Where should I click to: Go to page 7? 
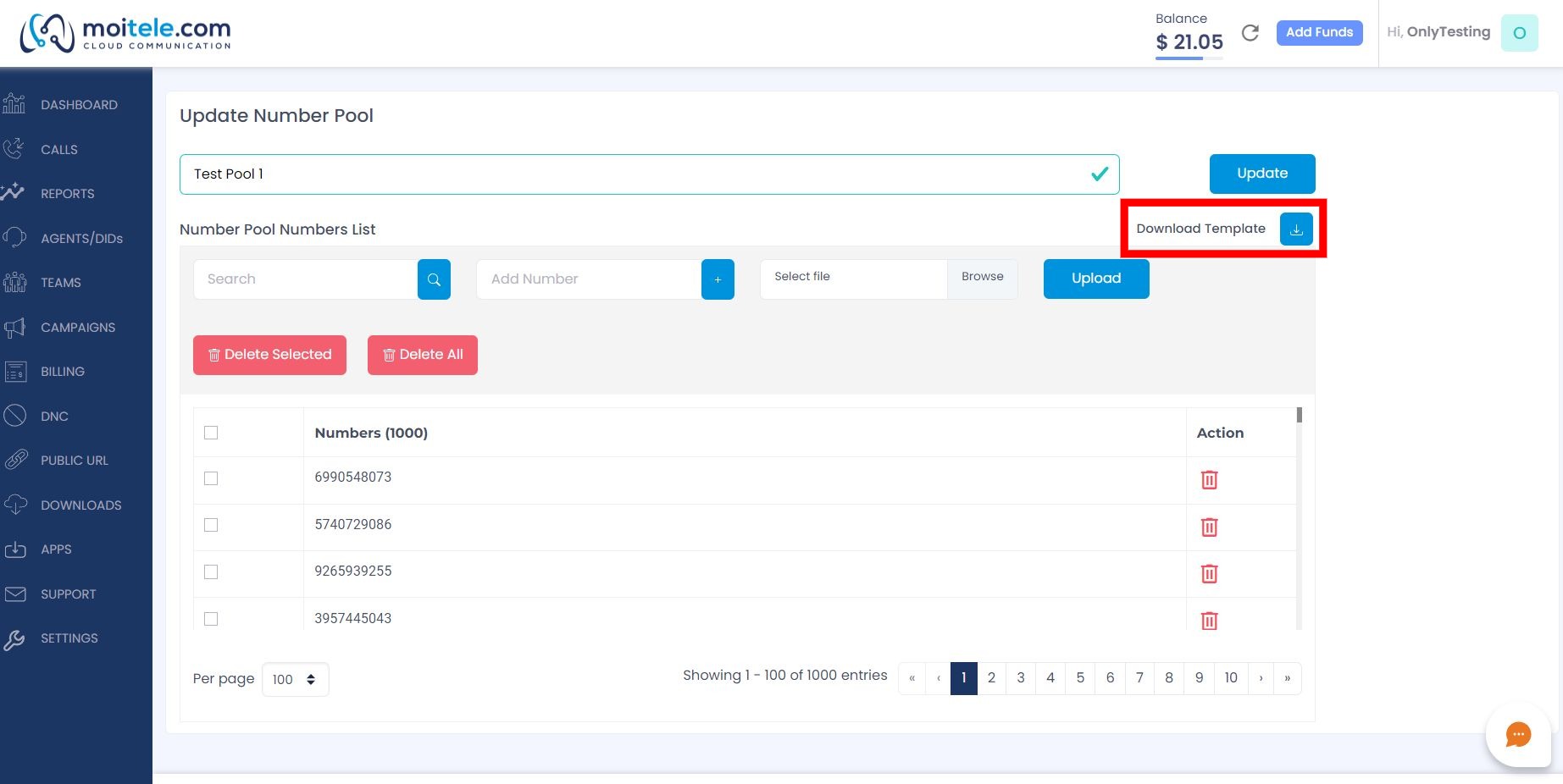pyautogui.click(x=1139, y=678)
